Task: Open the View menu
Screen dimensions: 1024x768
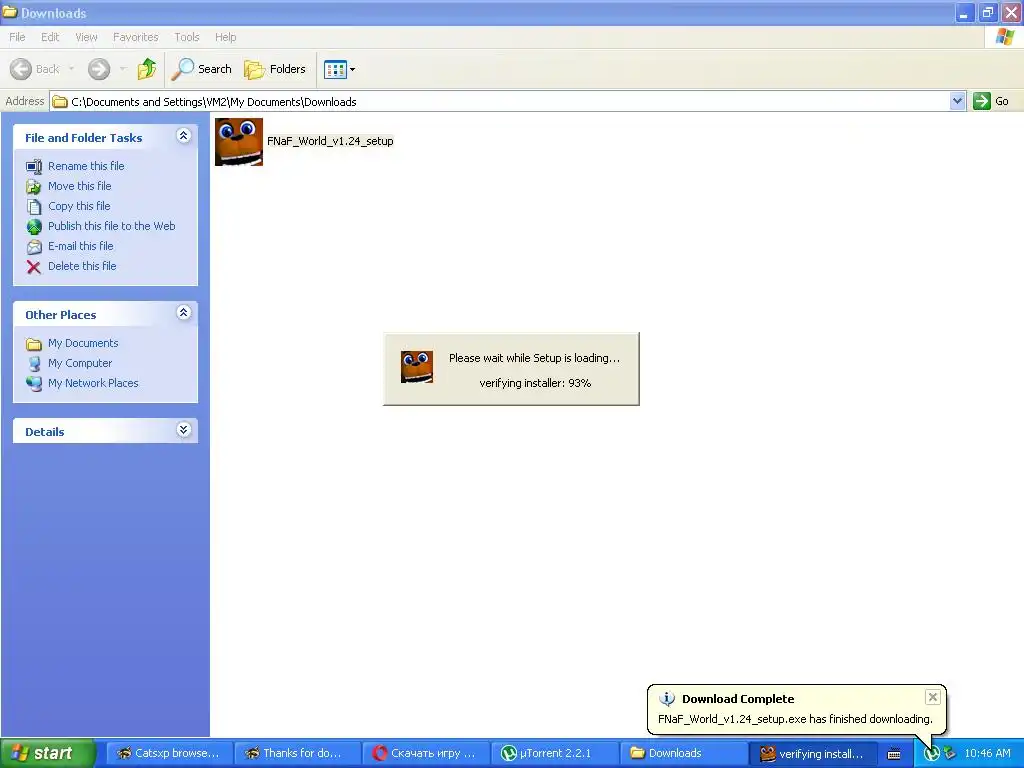Action: 86,37
